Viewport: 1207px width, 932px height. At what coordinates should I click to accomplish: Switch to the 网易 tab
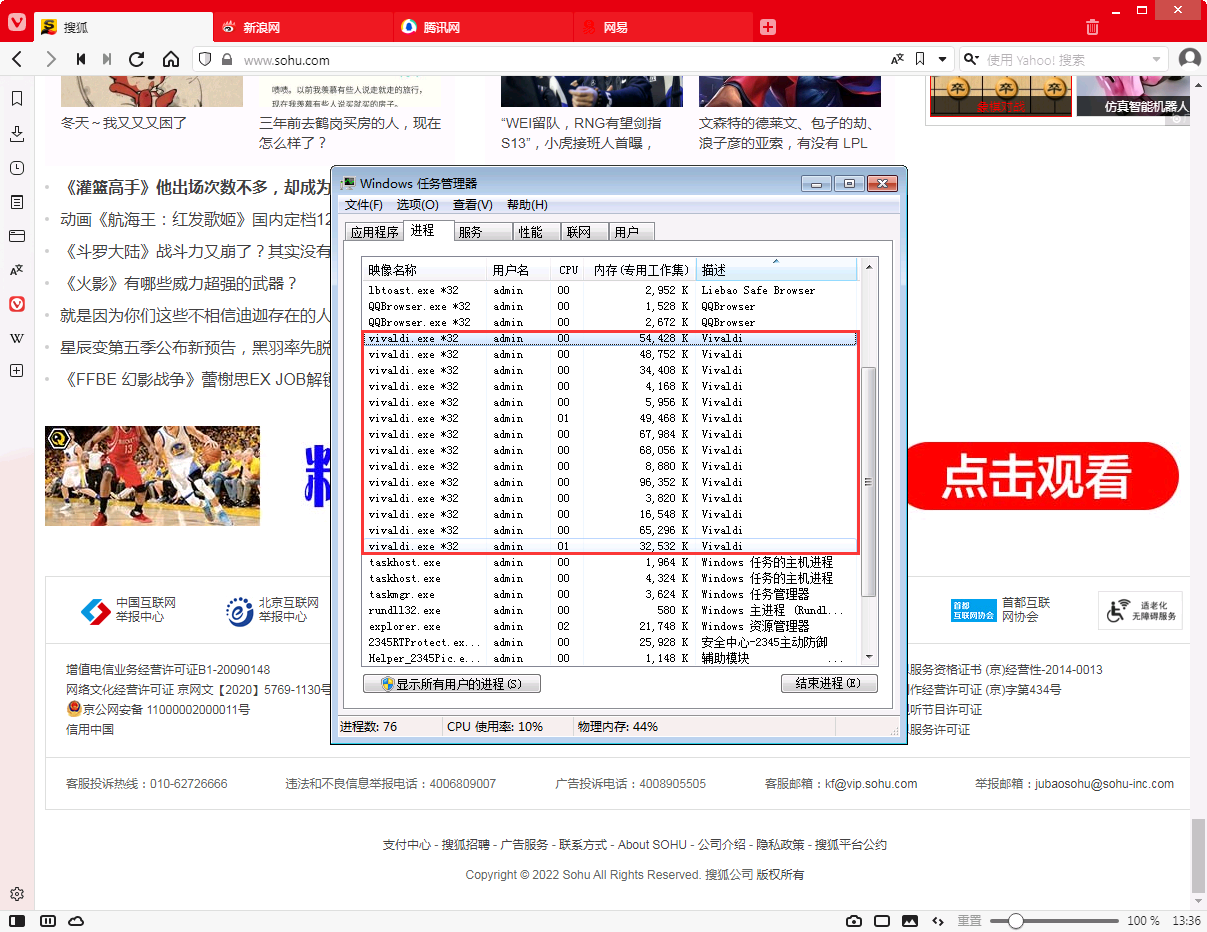pos(663,27)
